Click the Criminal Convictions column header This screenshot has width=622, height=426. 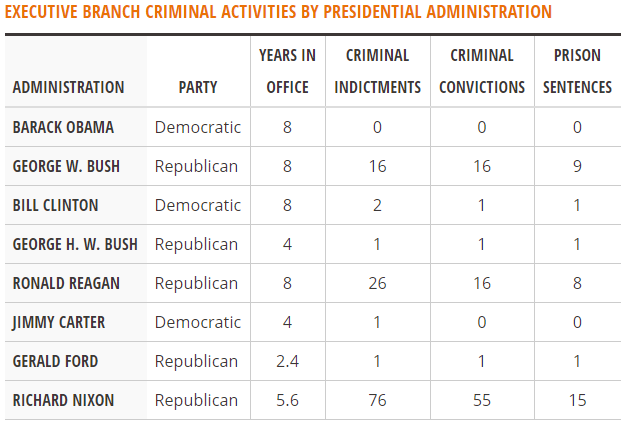[x=482, y=71]
